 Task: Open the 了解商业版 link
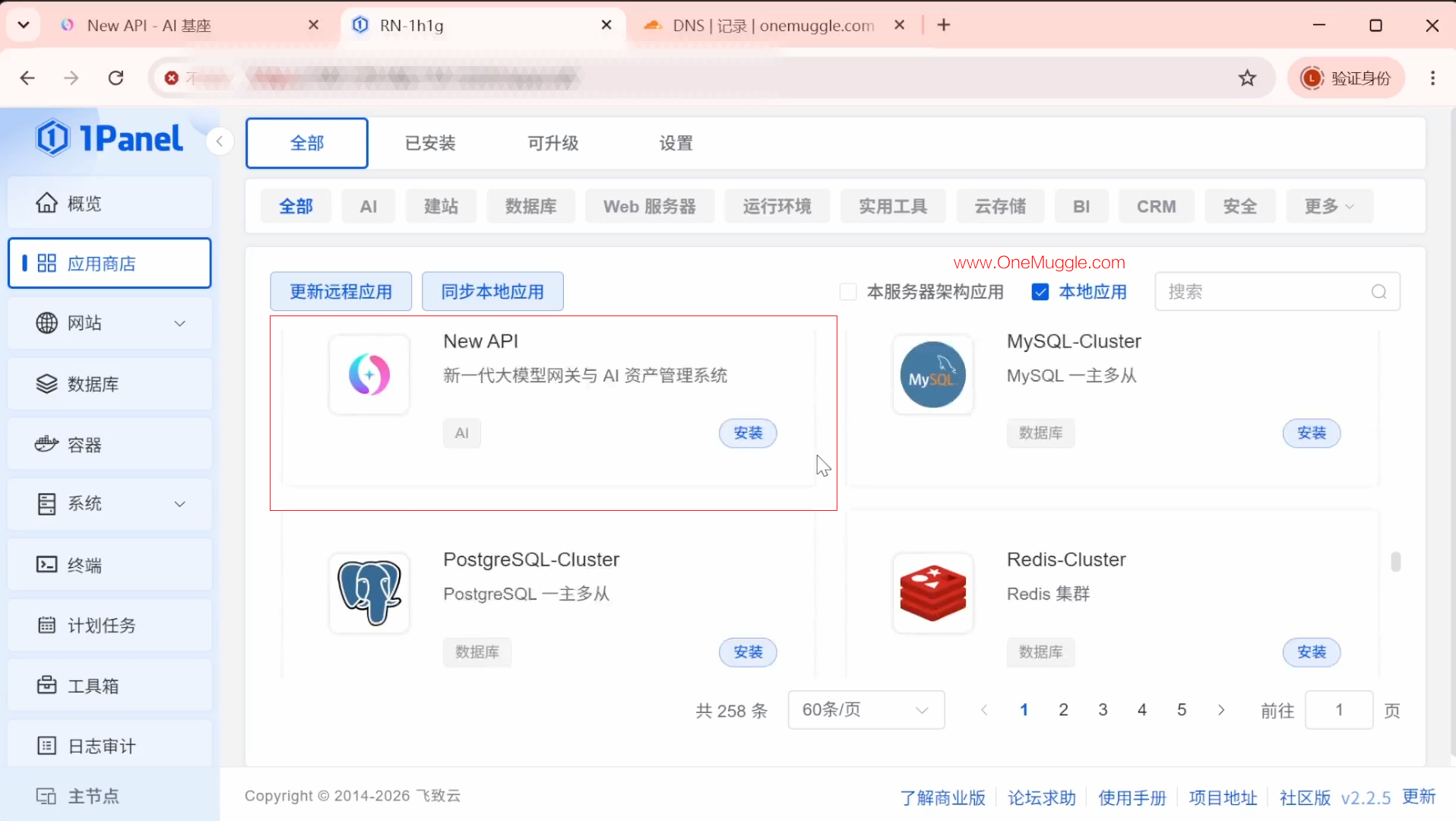coord(943,797)
